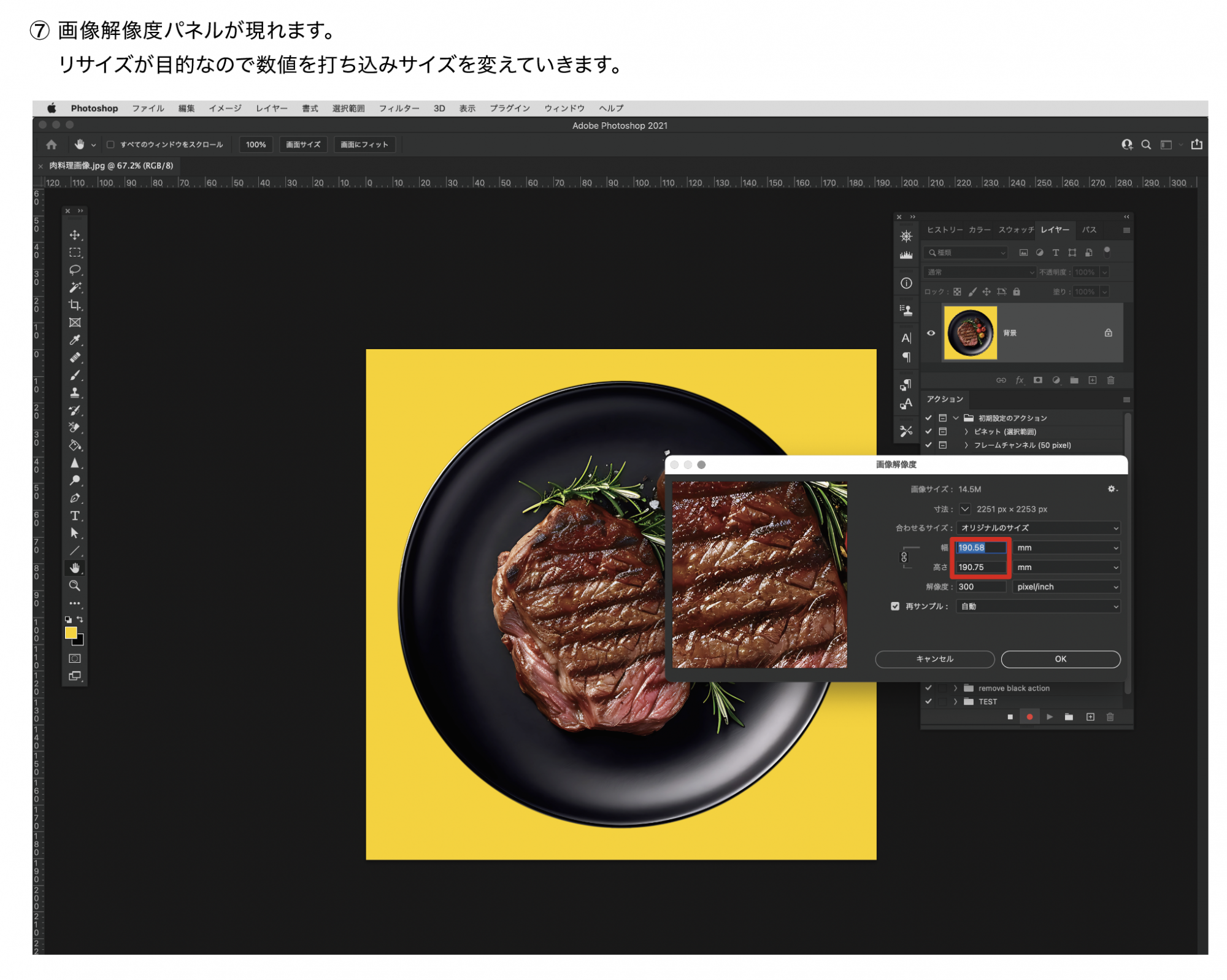1227x980 pixels.
Task: Open the Layer menu
Action: 272,108
